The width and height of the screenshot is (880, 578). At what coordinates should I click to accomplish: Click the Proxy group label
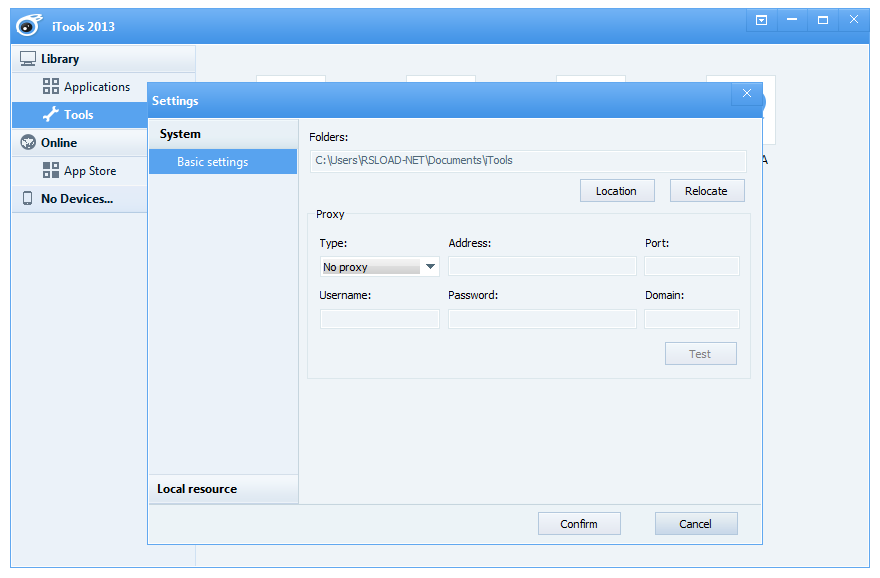tap(330, 214)
